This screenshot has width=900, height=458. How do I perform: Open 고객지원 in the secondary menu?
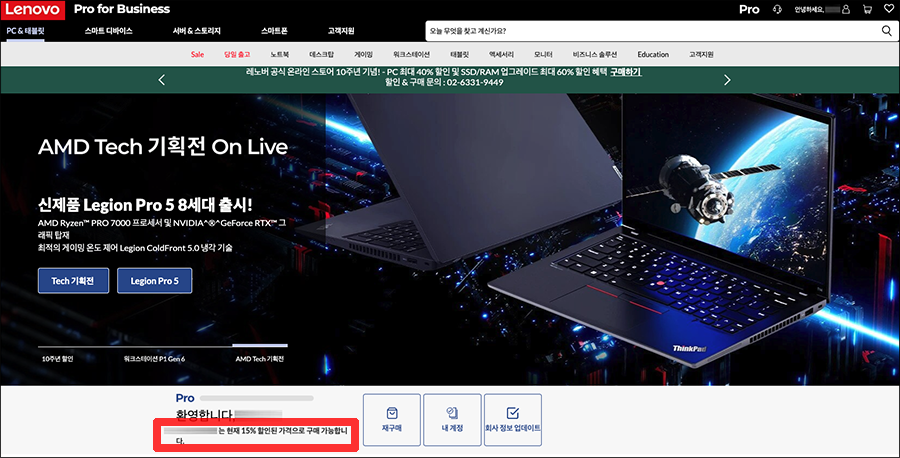(x=701, y=55)
